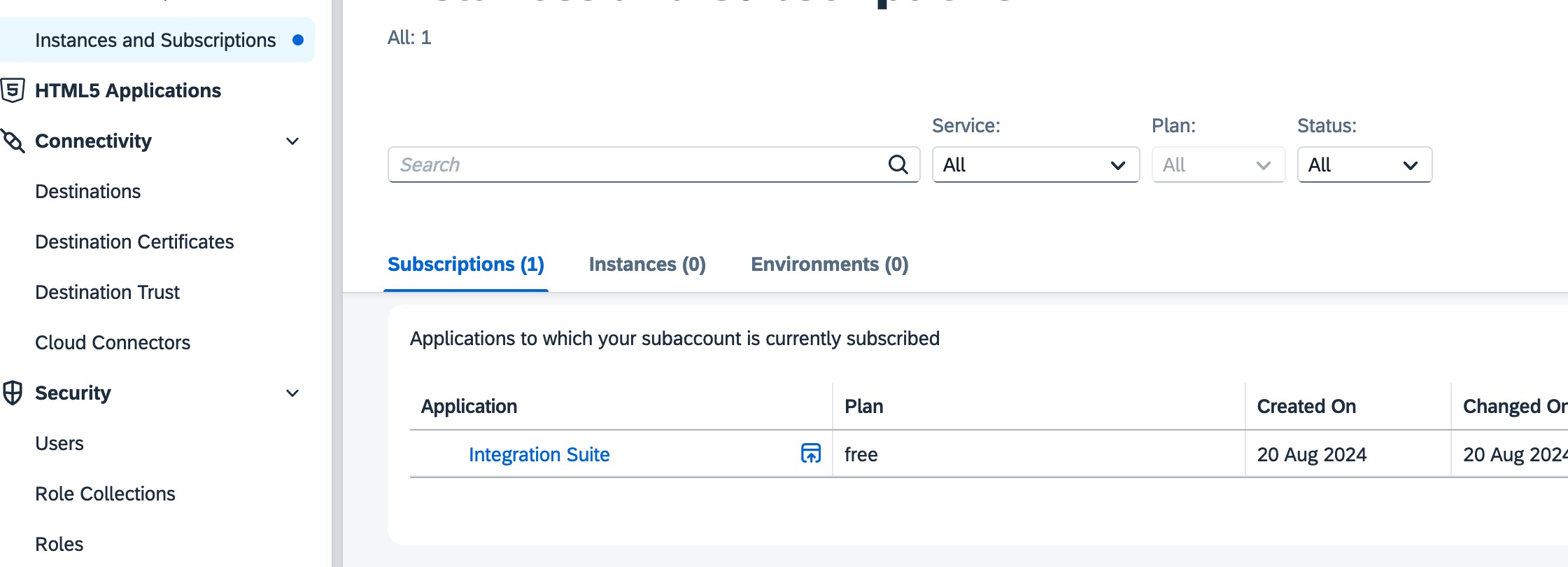1568x567 pixels.
Task: Open the Plan filter dropdown
Action: point(1218,164)
